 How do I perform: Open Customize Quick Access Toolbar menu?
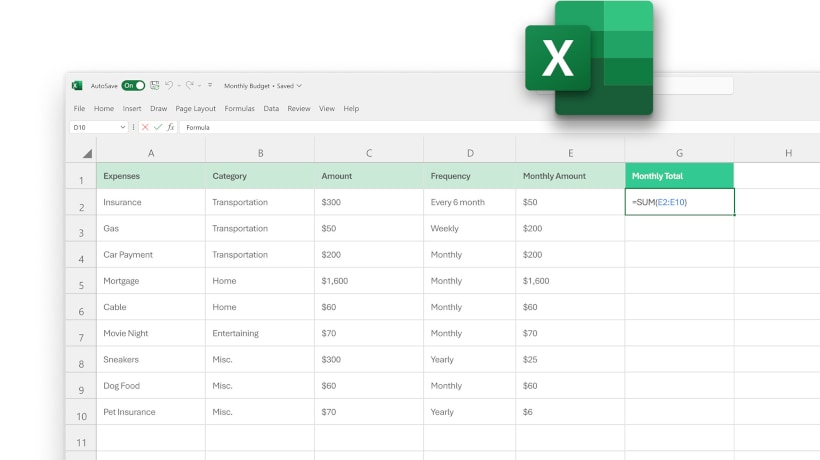[x=210, y=85]
